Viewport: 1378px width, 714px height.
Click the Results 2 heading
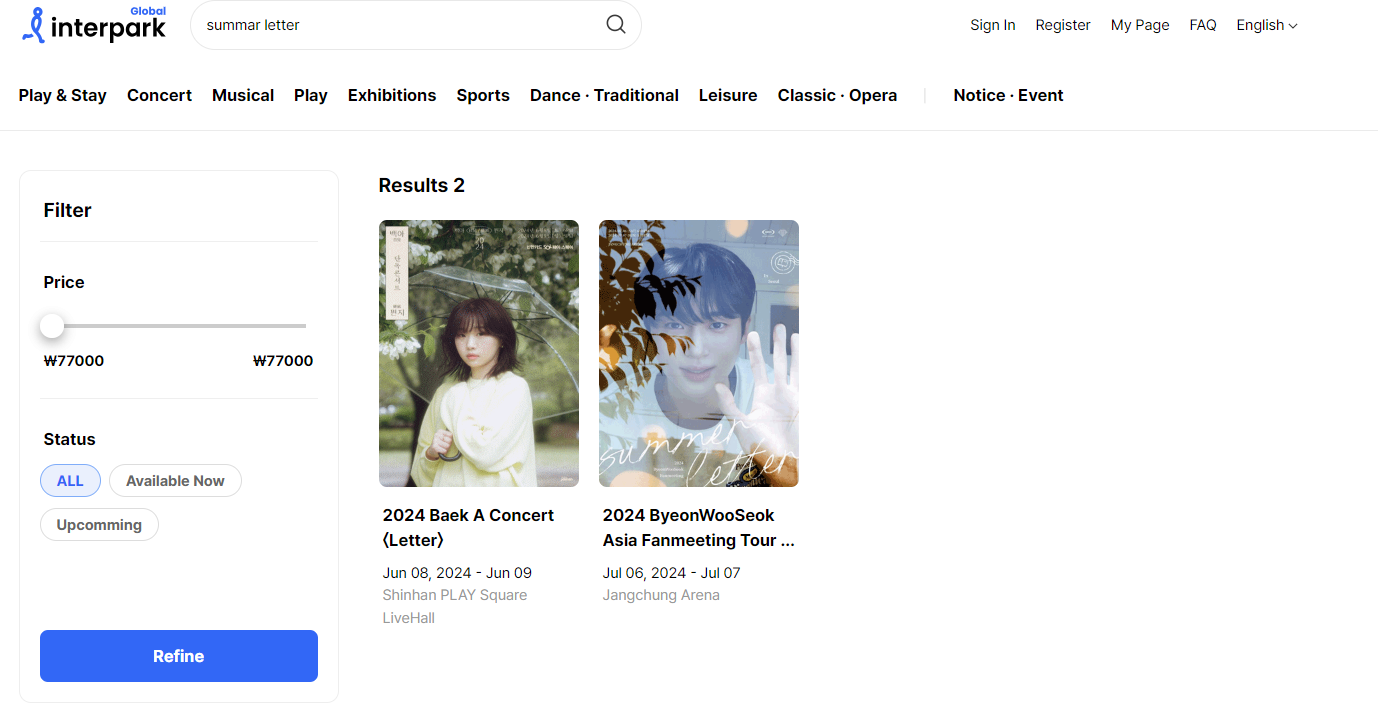422,185
